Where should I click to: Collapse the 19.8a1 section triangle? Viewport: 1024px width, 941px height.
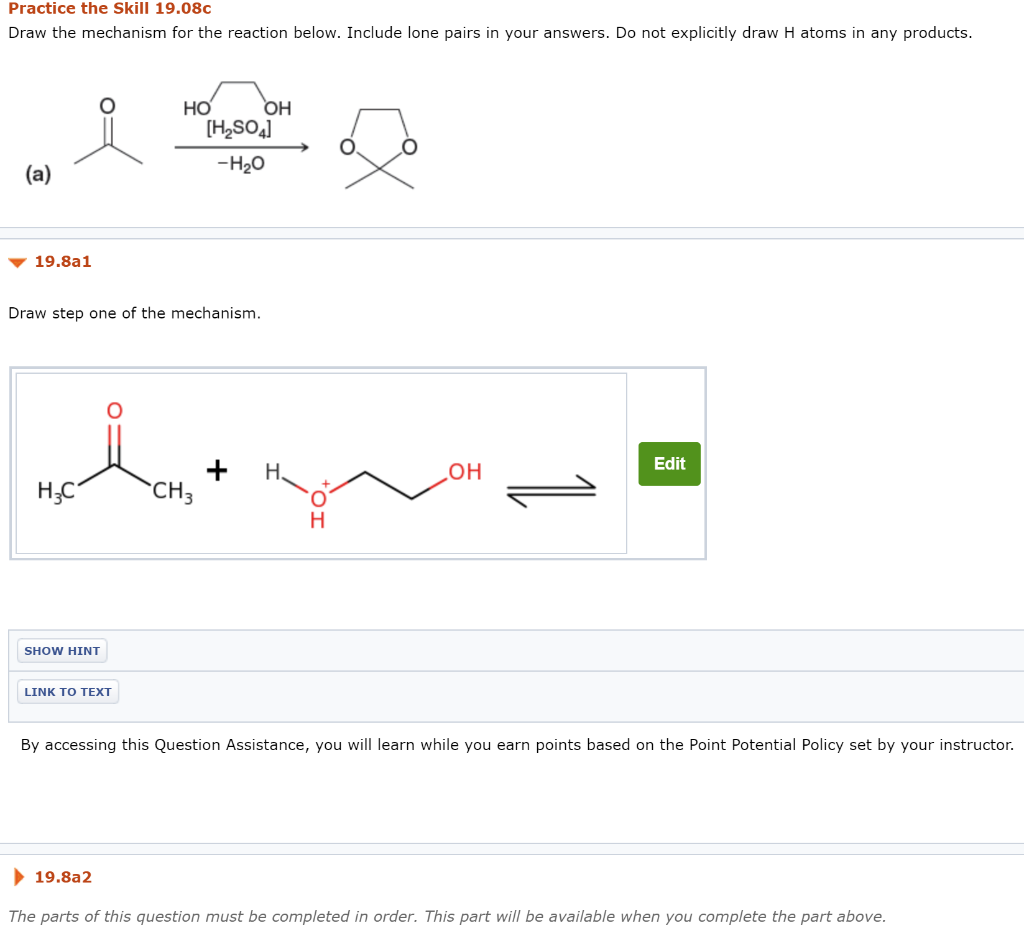pos(16,262)
